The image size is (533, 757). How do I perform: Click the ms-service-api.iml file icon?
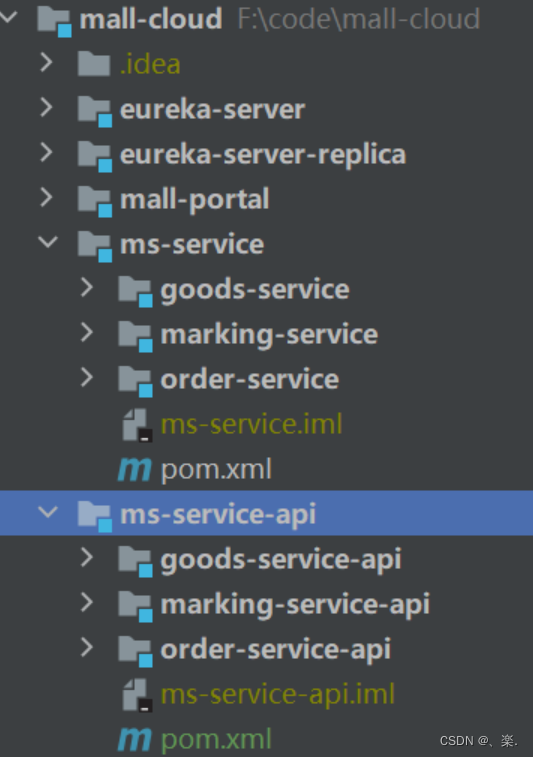[137, 695]
